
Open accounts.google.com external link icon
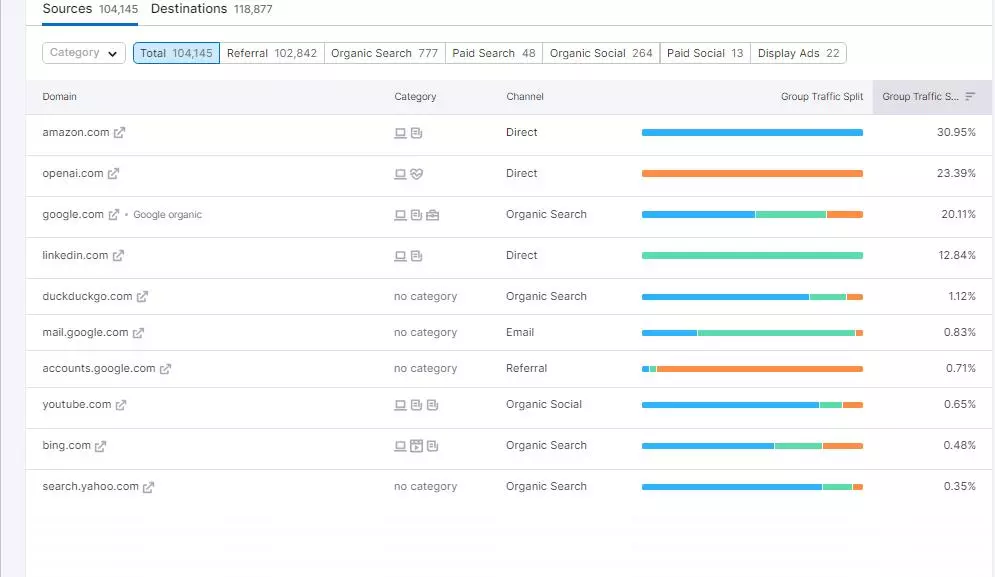tap(165, 369)
